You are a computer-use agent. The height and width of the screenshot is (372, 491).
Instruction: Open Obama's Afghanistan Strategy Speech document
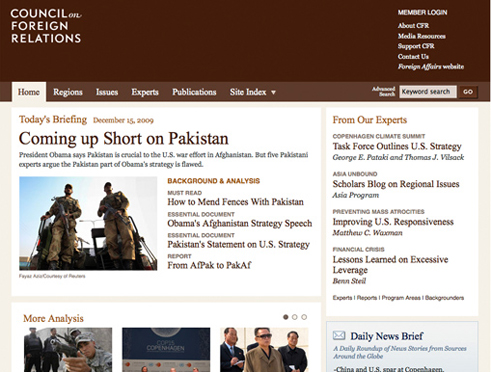coord(240,223)
